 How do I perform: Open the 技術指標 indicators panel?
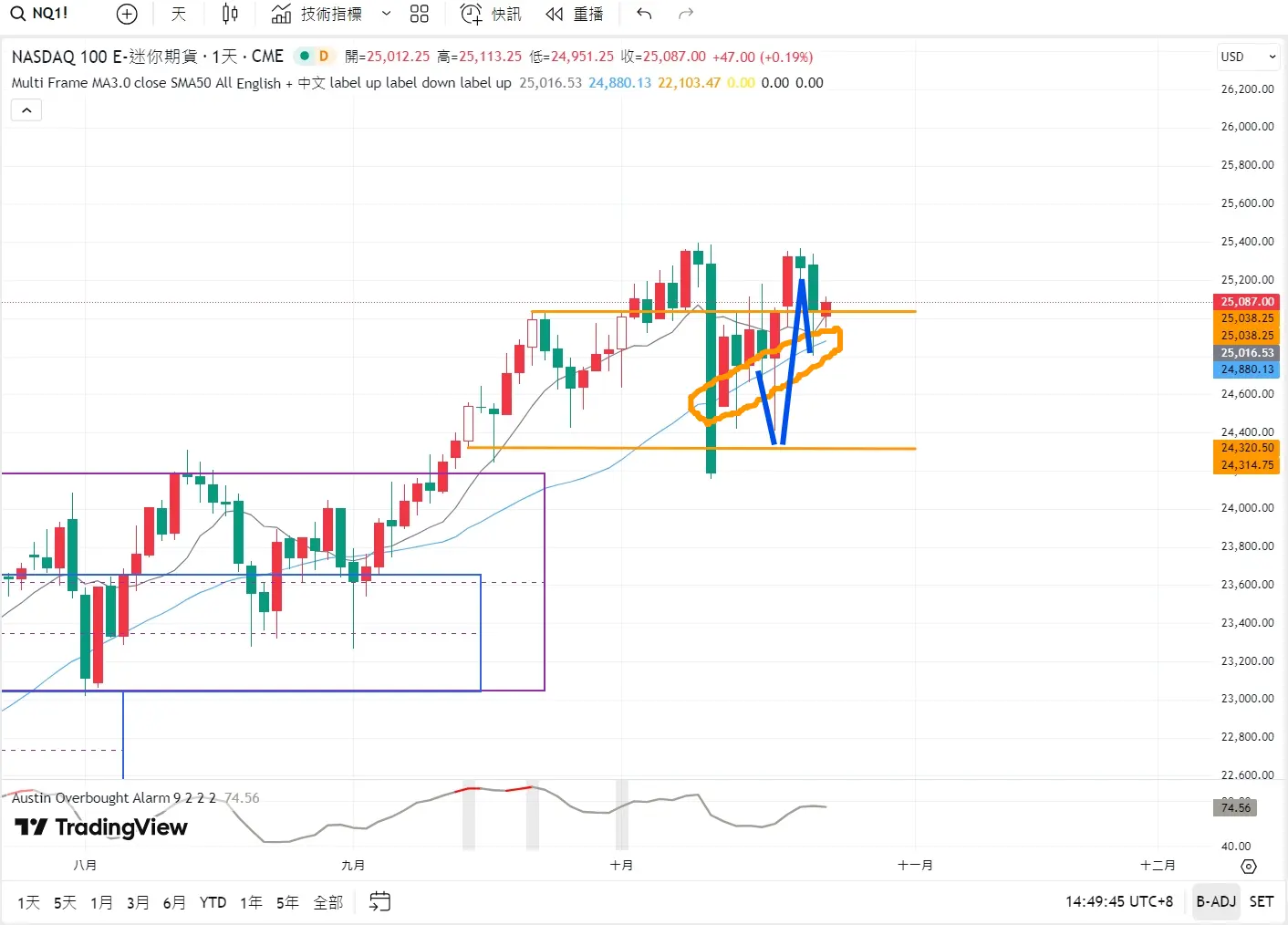[317, 14]
